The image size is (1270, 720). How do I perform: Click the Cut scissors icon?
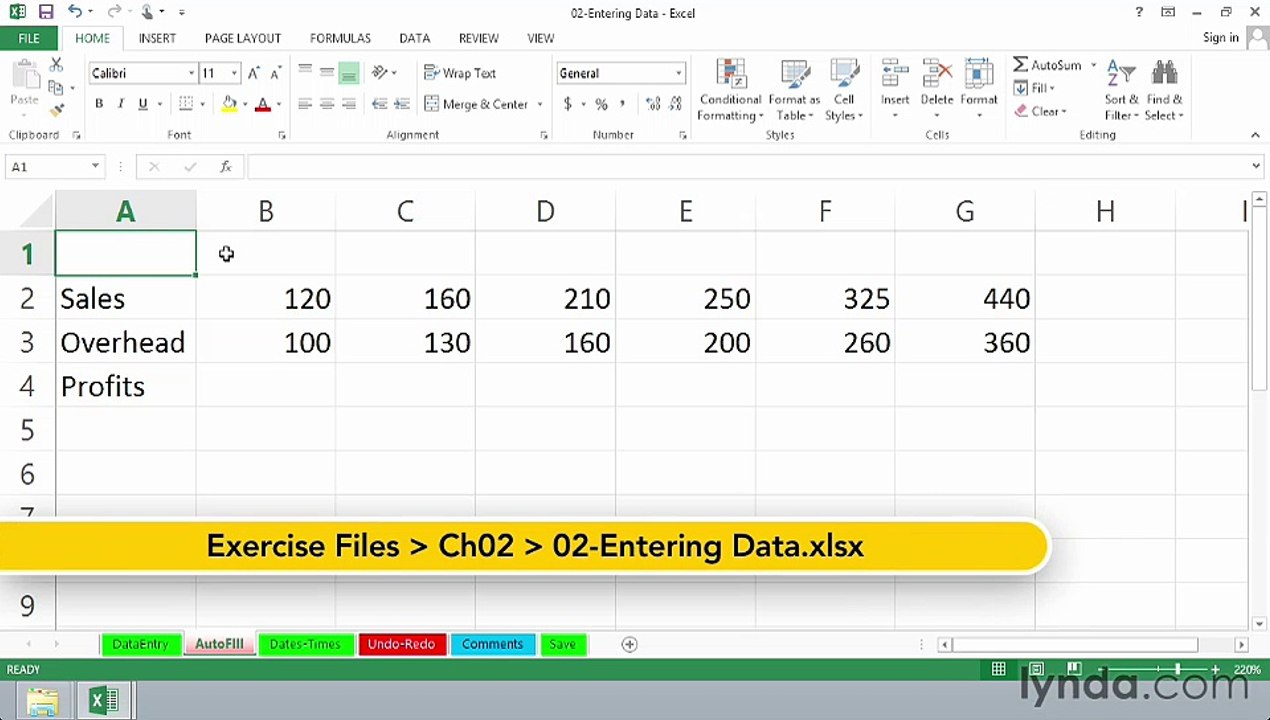coord(56,66)
